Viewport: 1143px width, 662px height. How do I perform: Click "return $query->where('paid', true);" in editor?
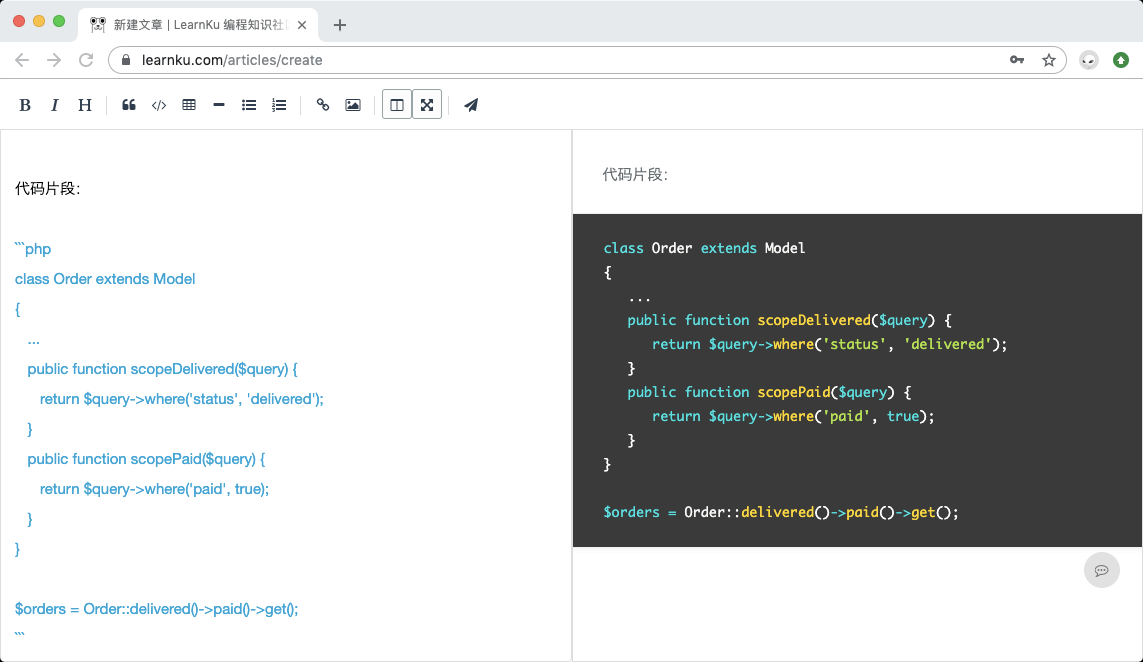[155, 488]
